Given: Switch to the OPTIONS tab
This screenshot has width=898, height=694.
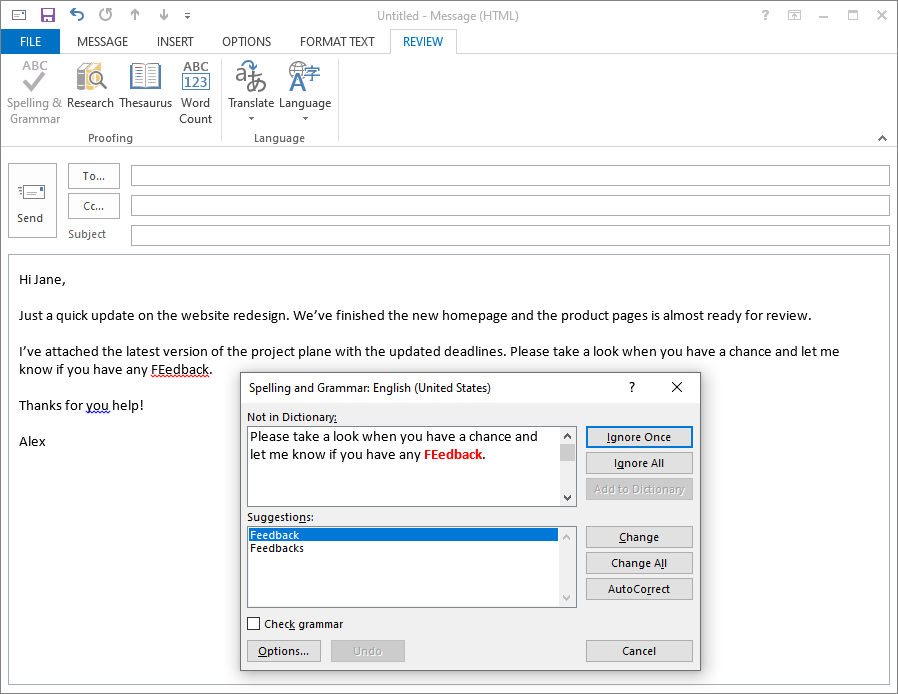Looking at the screenshot, I should coord(246,42).
